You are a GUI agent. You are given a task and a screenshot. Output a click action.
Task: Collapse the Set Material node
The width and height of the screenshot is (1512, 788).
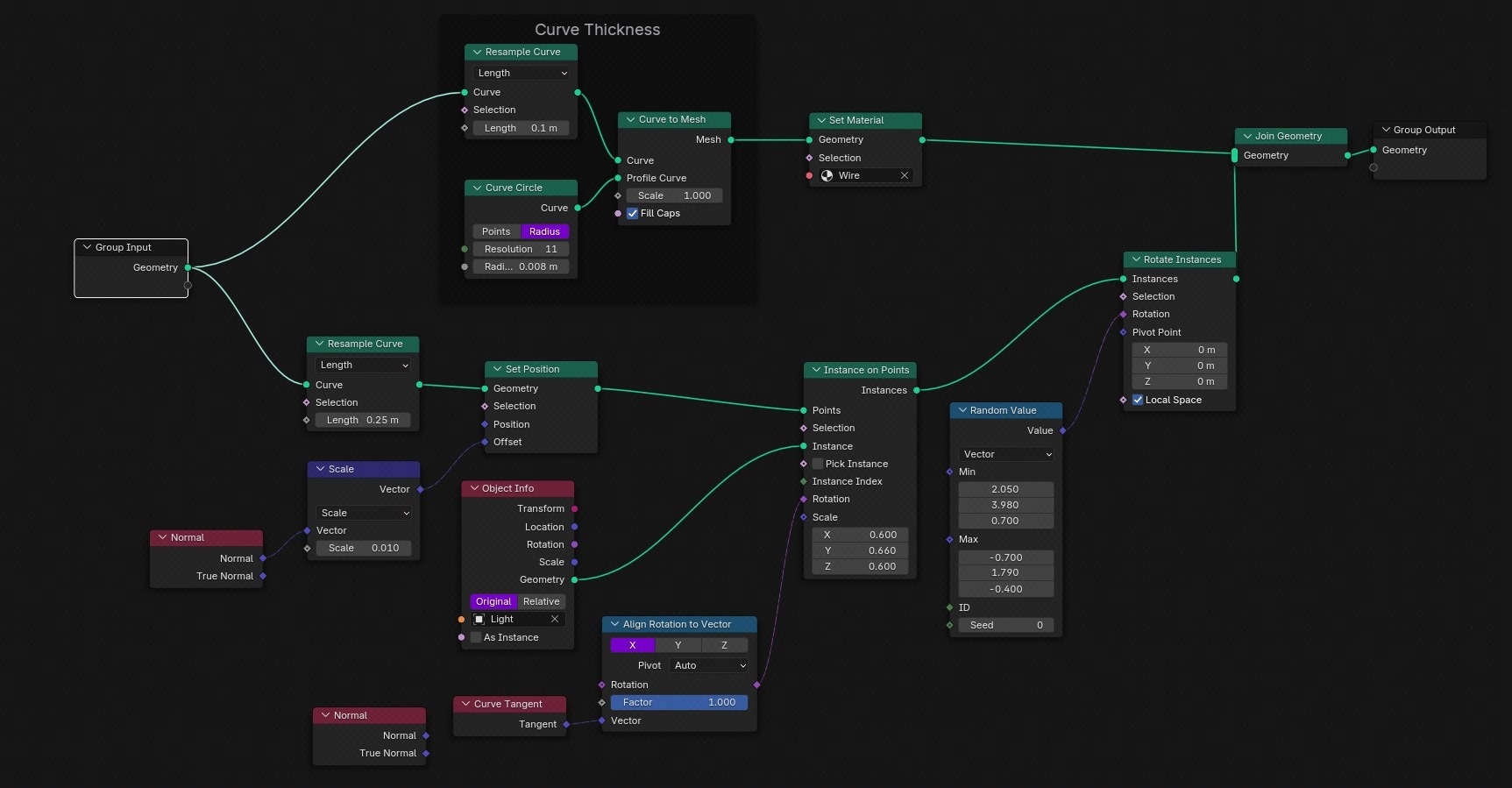click(x=821, y=120)
